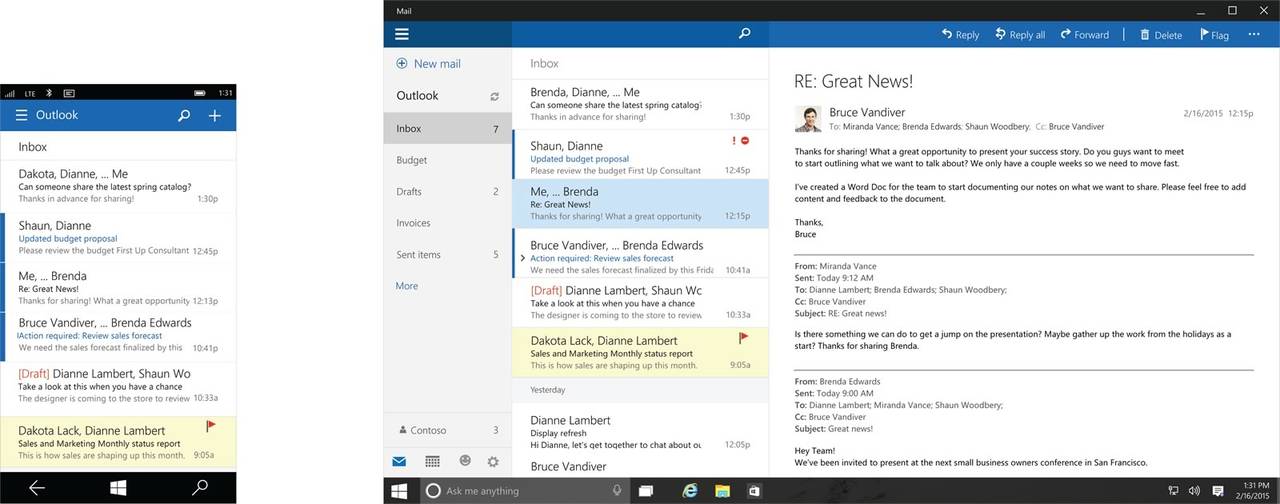The height and width of the screenshot is (504, 1280).
Task: Click Bruce Vandiver's sender photo
Action: 808,119
